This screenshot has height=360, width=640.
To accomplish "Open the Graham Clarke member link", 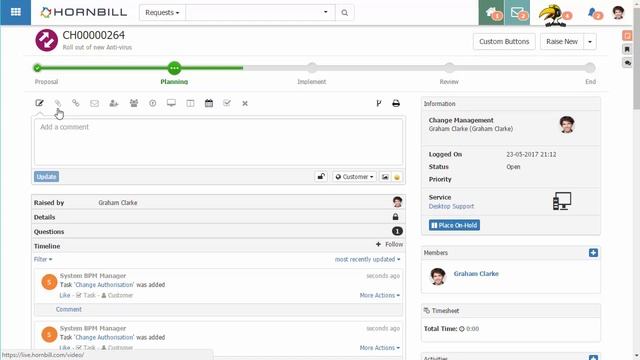I will pyautogui.click(x=476, y=273).
